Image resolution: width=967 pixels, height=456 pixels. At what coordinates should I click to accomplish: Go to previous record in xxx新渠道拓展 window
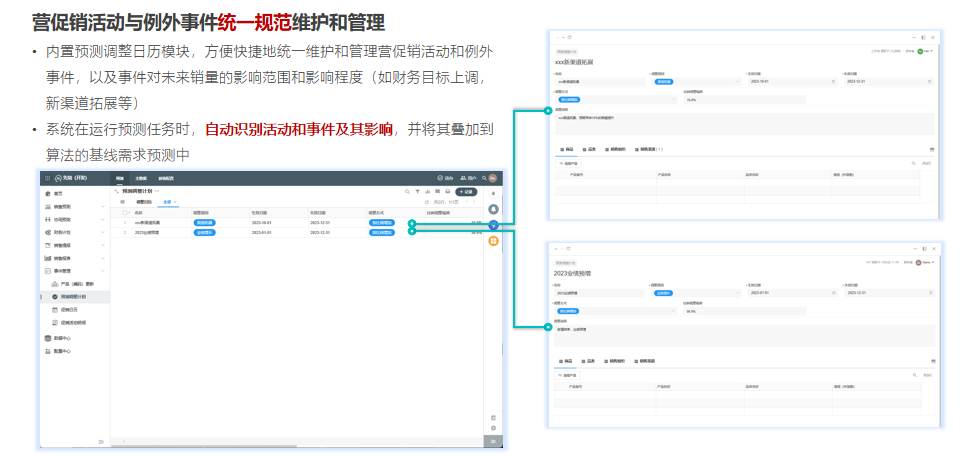tap(556, 38)
